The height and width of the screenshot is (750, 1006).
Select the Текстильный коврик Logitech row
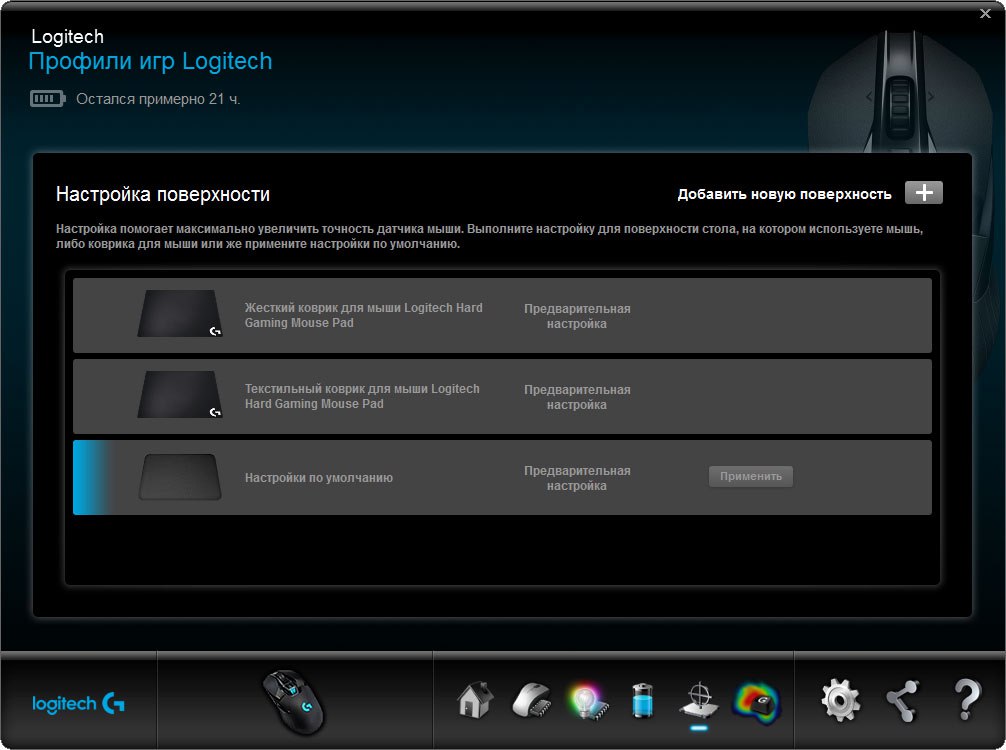[502, 396]
